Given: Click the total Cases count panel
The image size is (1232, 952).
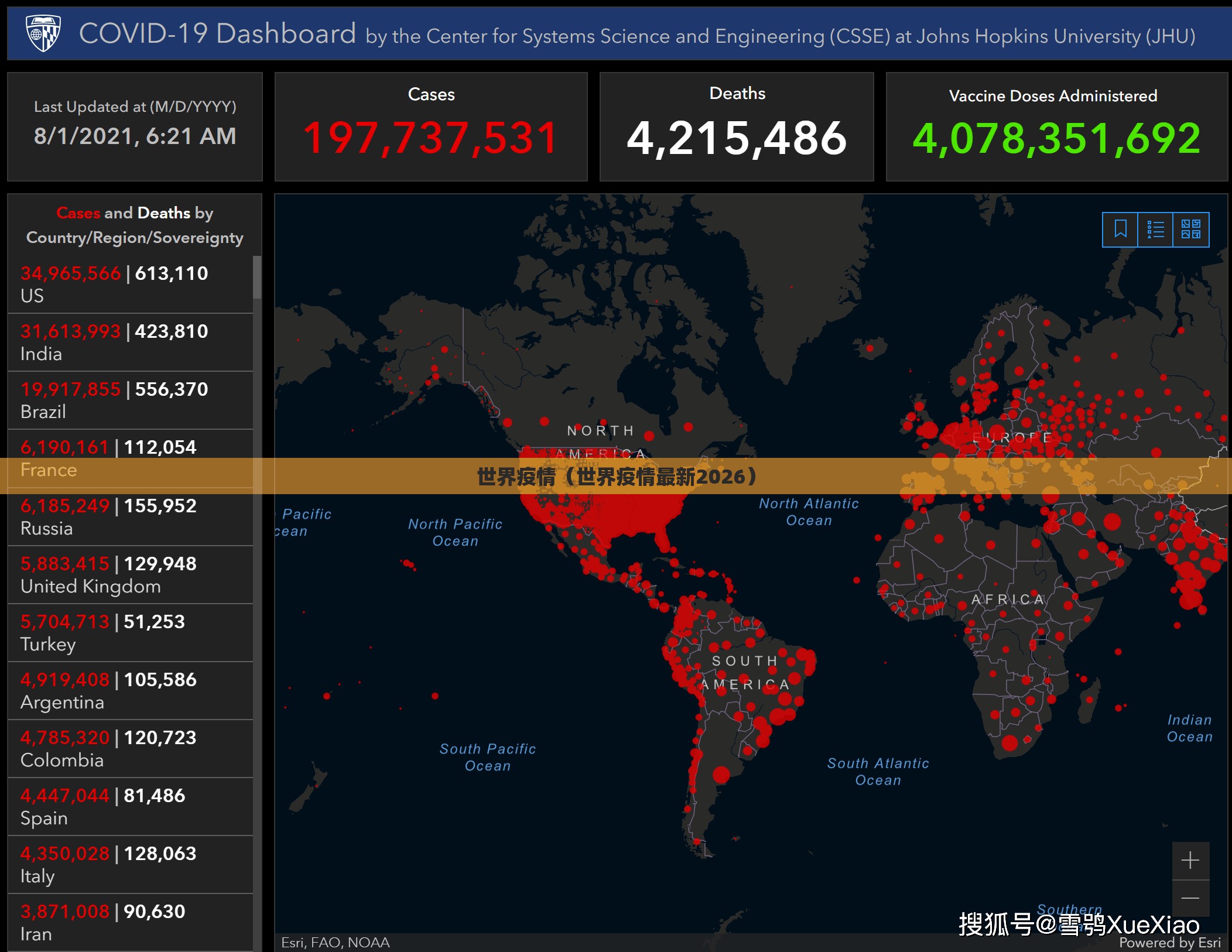Looking at the screenshot, I should coord(431,126).
